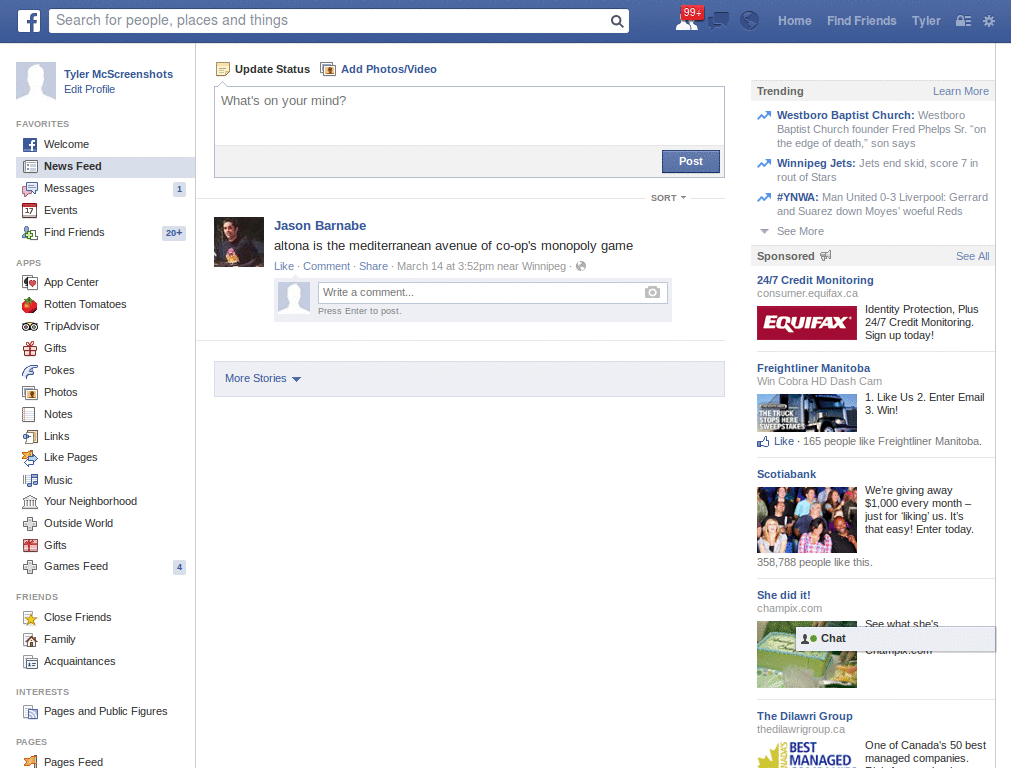
Task: Click Your Neighborhood building icon
Action: [x=30, y=502]
